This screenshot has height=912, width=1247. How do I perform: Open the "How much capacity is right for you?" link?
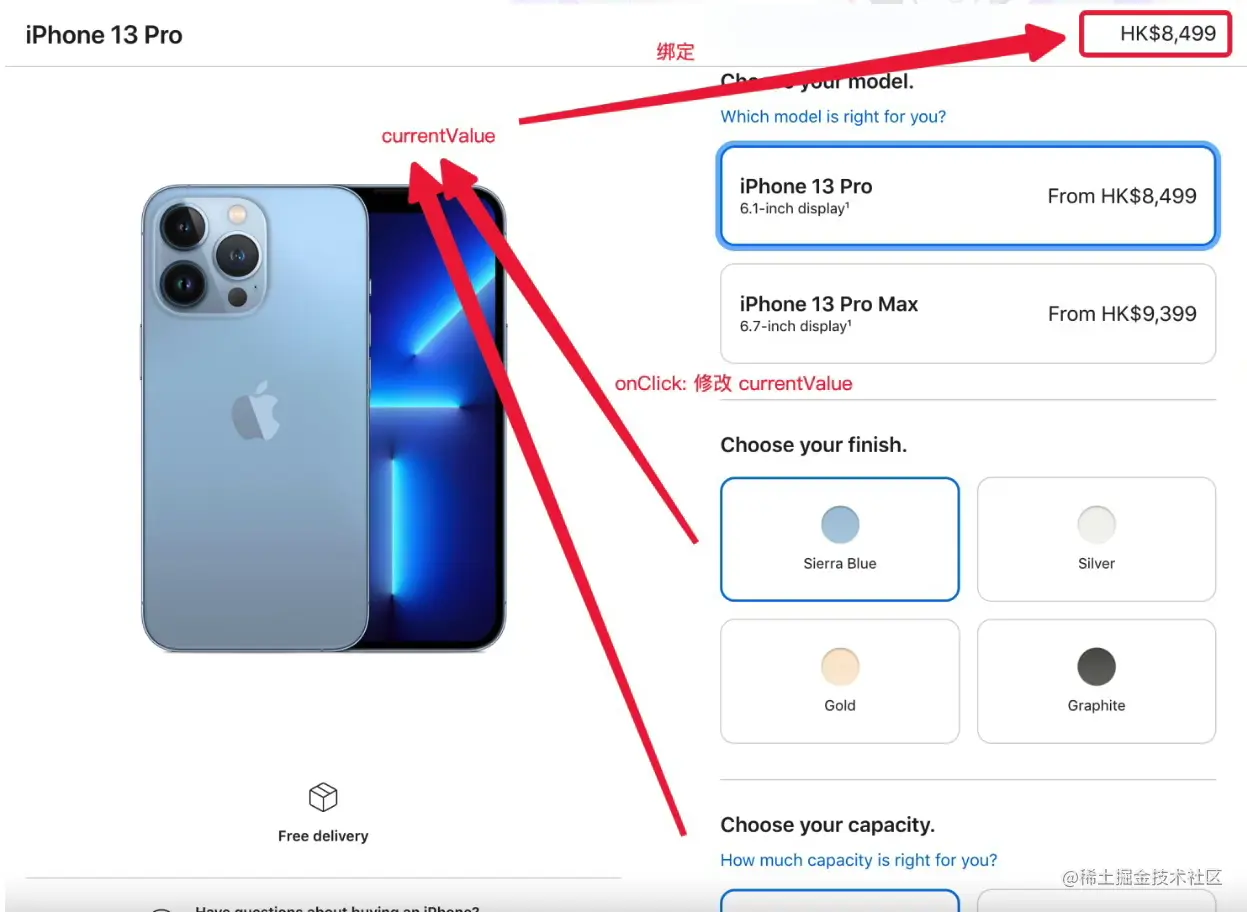[x=858, y=860]
